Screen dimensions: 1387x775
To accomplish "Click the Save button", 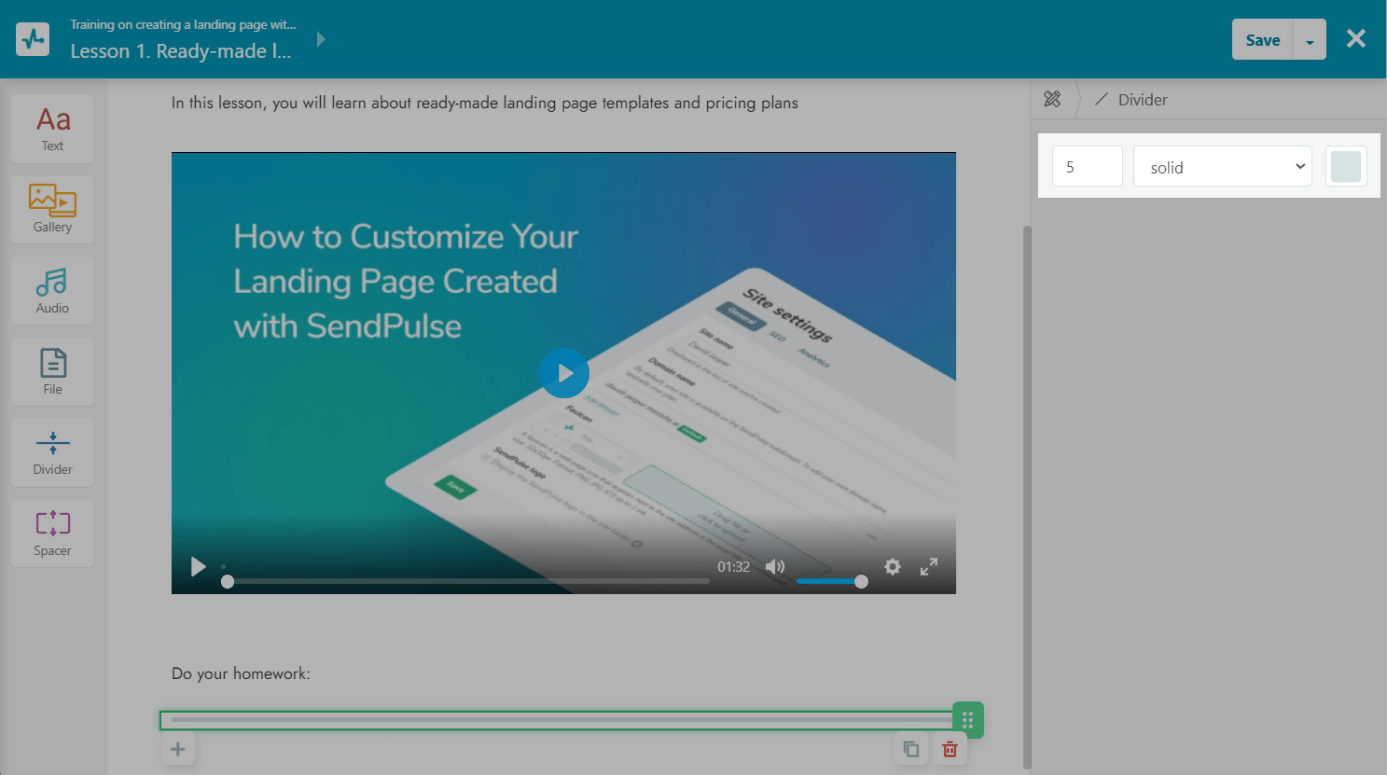I will pos(1262,41).
